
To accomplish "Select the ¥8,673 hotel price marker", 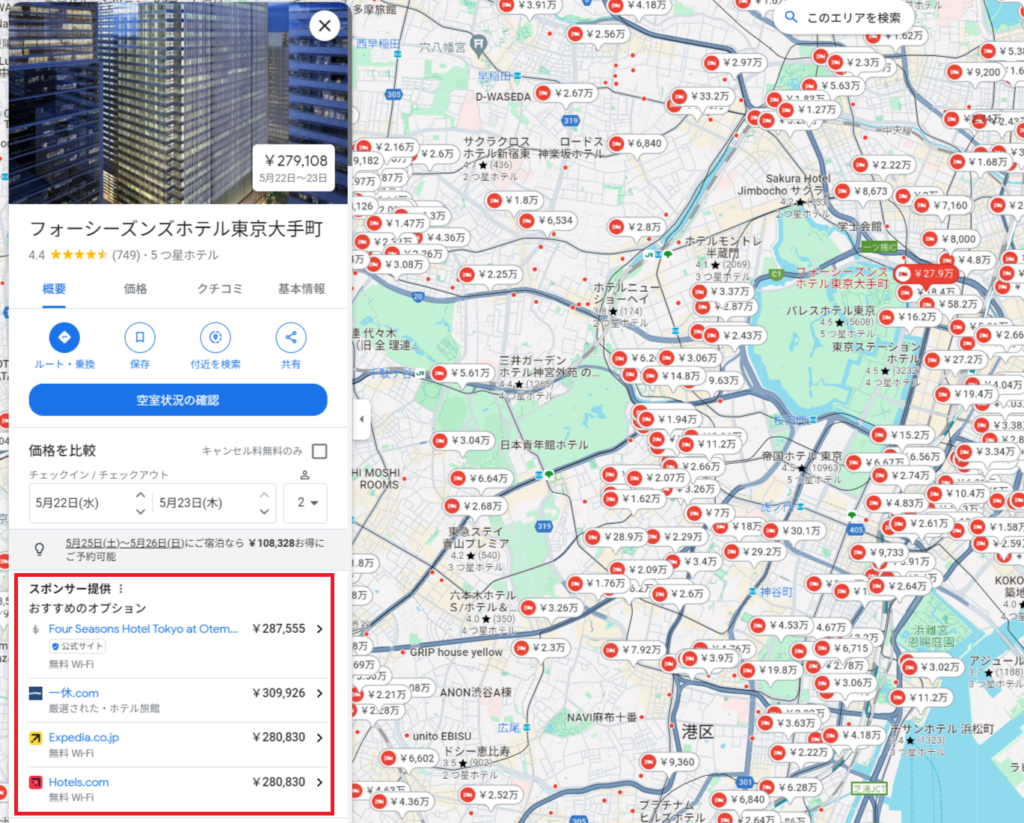I will coord(863,191).
